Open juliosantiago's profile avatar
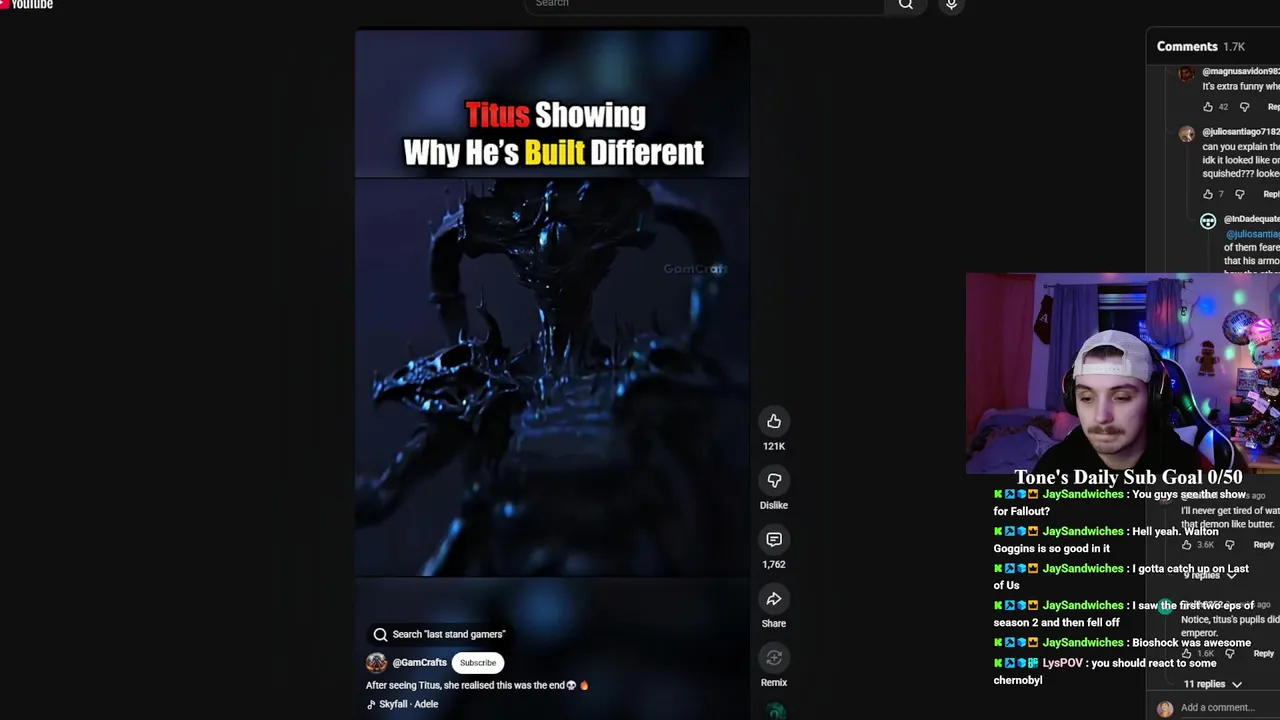Image resolution: width=1280 pixels, height=720 pixels. pyautogui.click(x=1186, y=134)
